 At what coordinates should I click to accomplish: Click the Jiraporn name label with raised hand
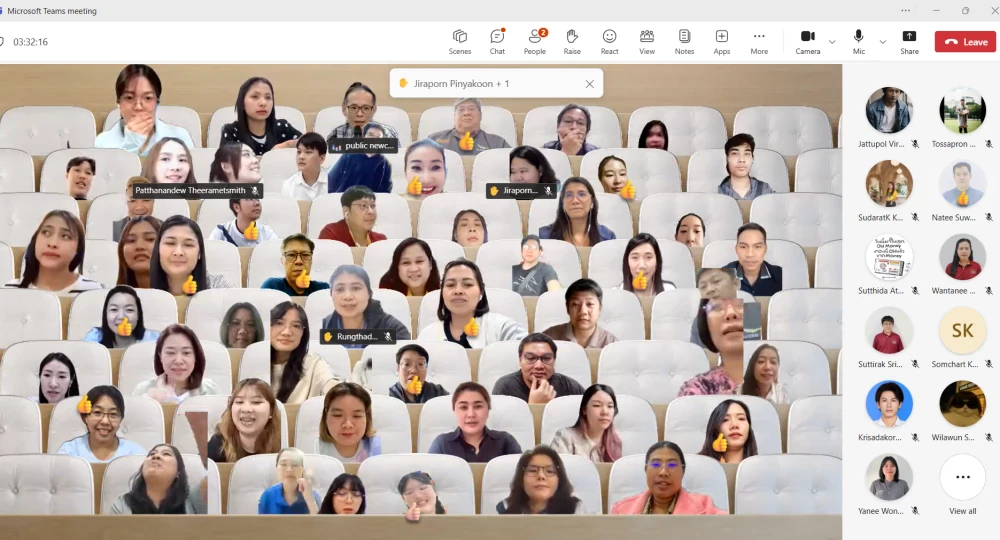520,190
